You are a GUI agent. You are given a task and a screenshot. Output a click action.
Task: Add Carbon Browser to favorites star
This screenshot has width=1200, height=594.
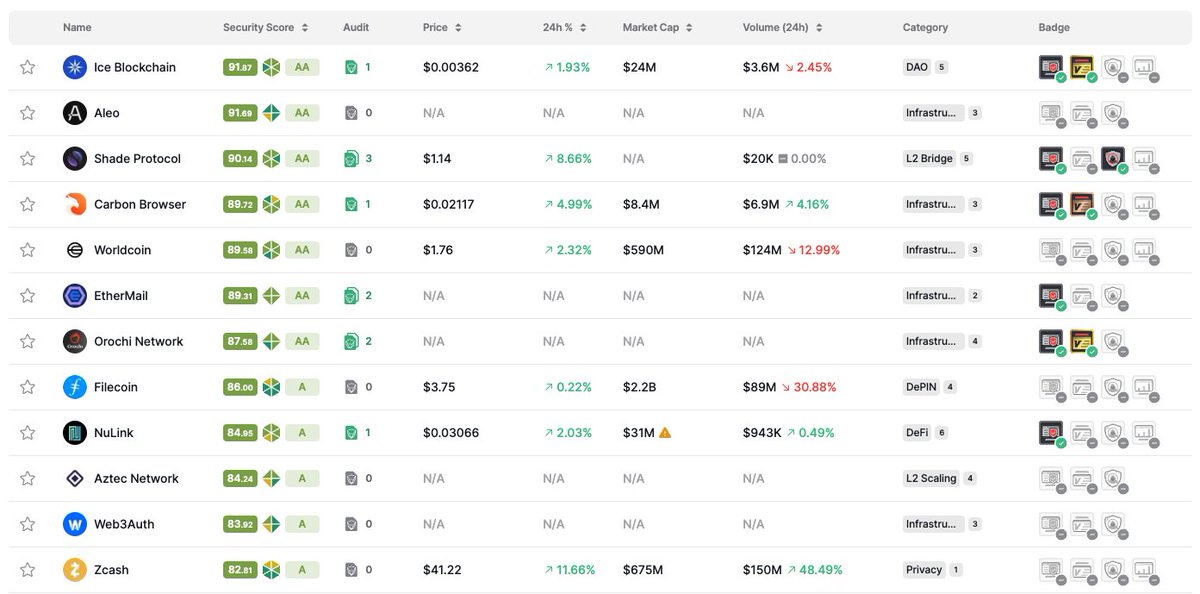(x=28, y=205)
